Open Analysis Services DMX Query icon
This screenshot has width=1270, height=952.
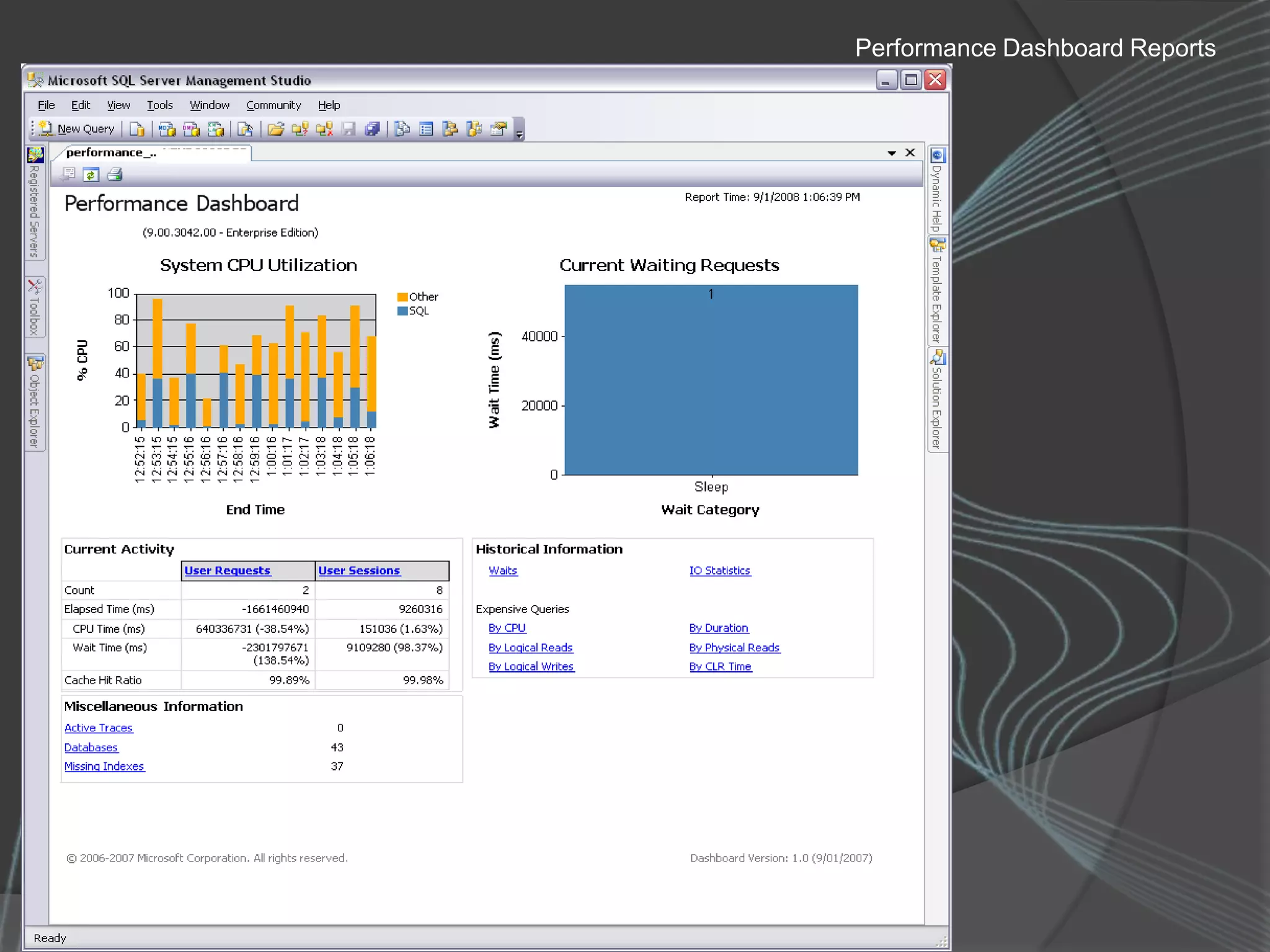tap(191, 129)
